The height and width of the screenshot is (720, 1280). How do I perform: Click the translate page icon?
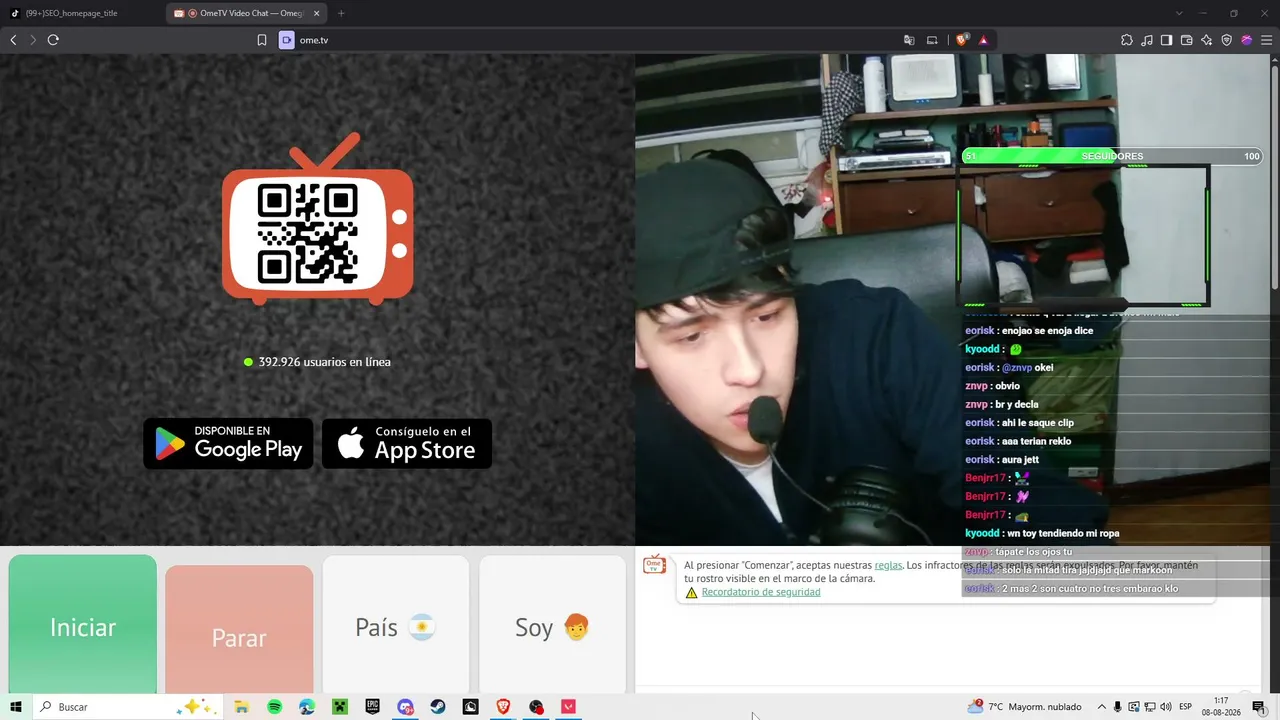pyautogui.click(x=909, y=40)
